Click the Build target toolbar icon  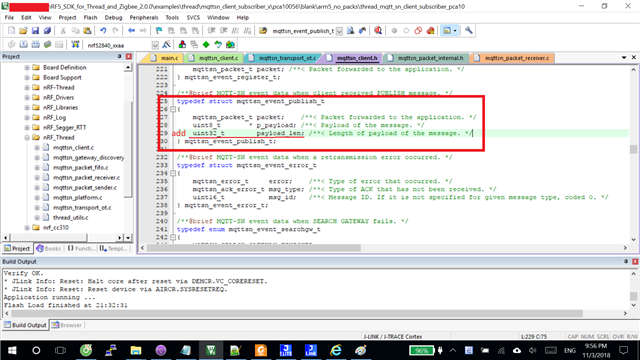tap(24, 44)
